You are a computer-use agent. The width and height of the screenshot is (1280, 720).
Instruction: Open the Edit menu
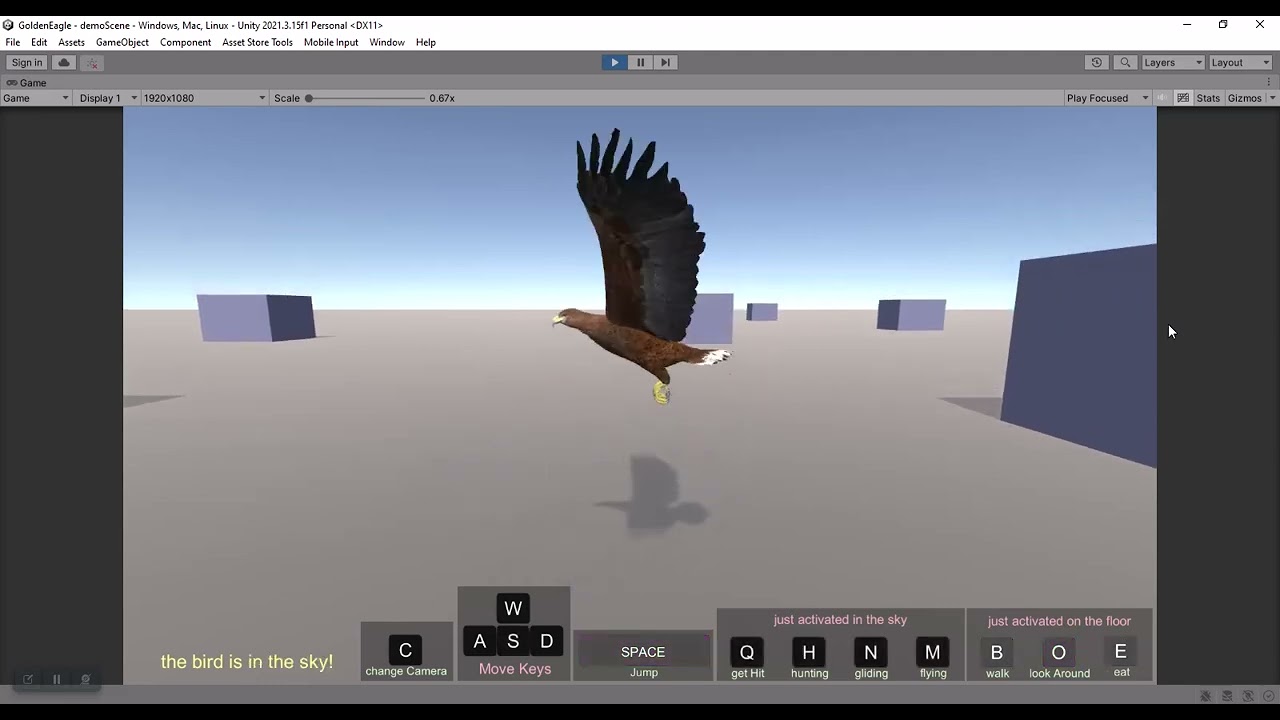coord(39,42)
